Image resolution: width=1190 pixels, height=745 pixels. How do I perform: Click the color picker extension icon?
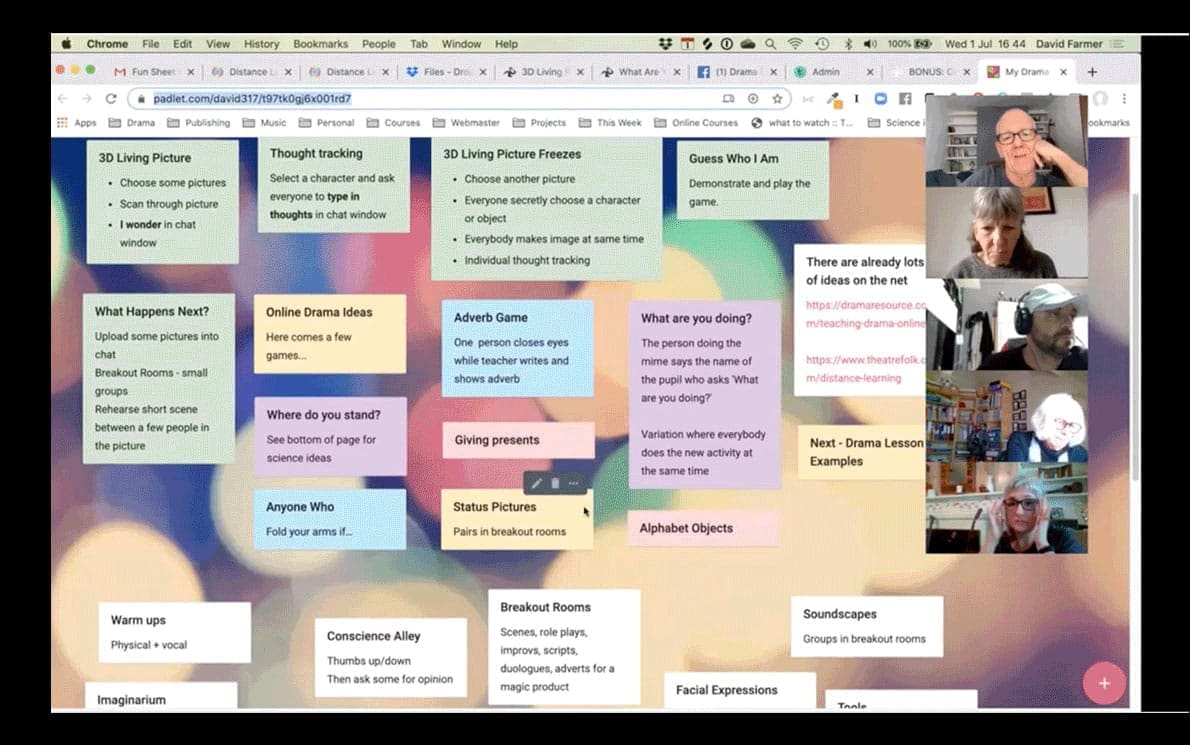833,99
